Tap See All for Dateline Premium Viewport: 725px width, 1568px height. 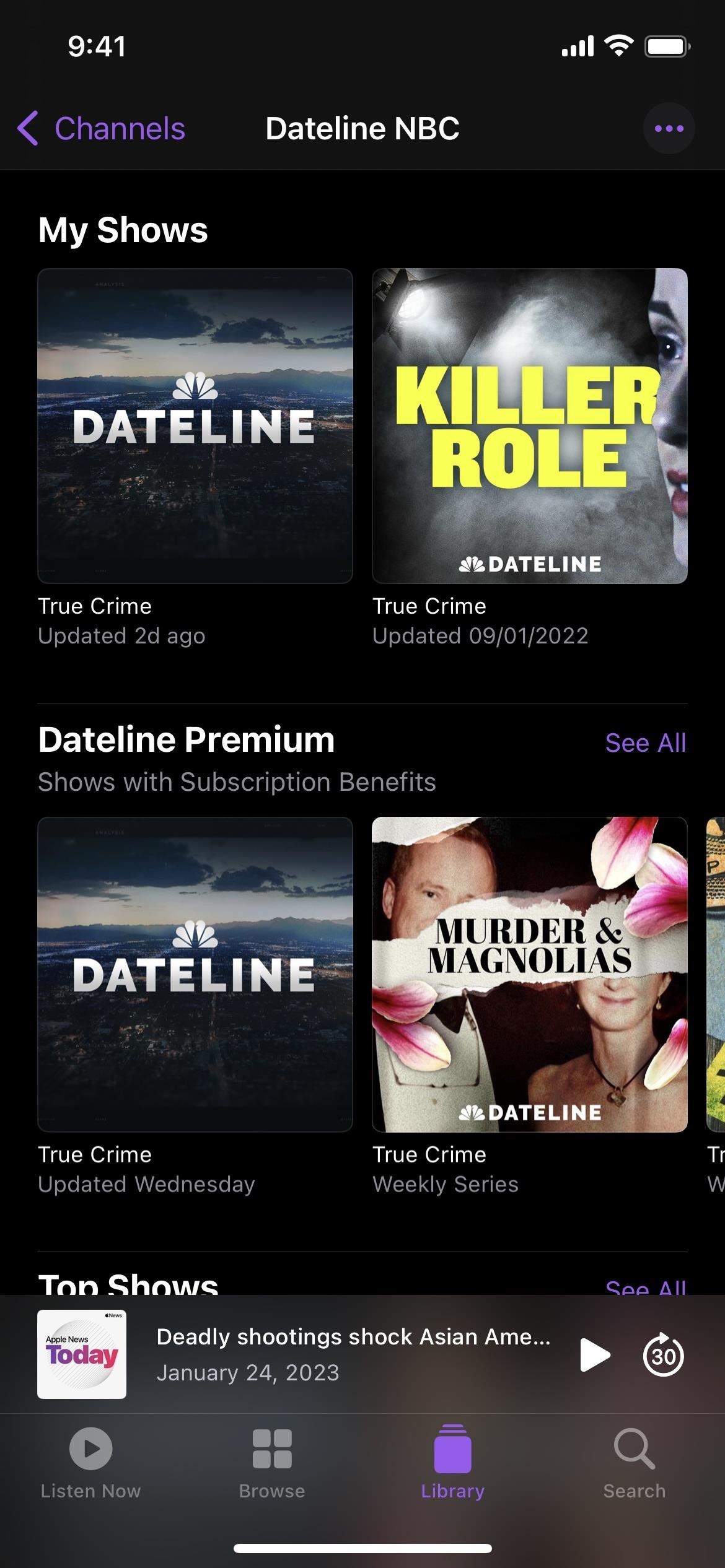[x=646, y=743]
